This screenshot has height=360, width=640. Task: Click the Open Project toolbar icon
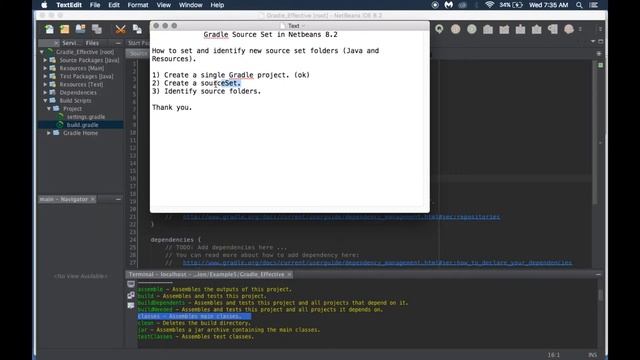(80, 29)
